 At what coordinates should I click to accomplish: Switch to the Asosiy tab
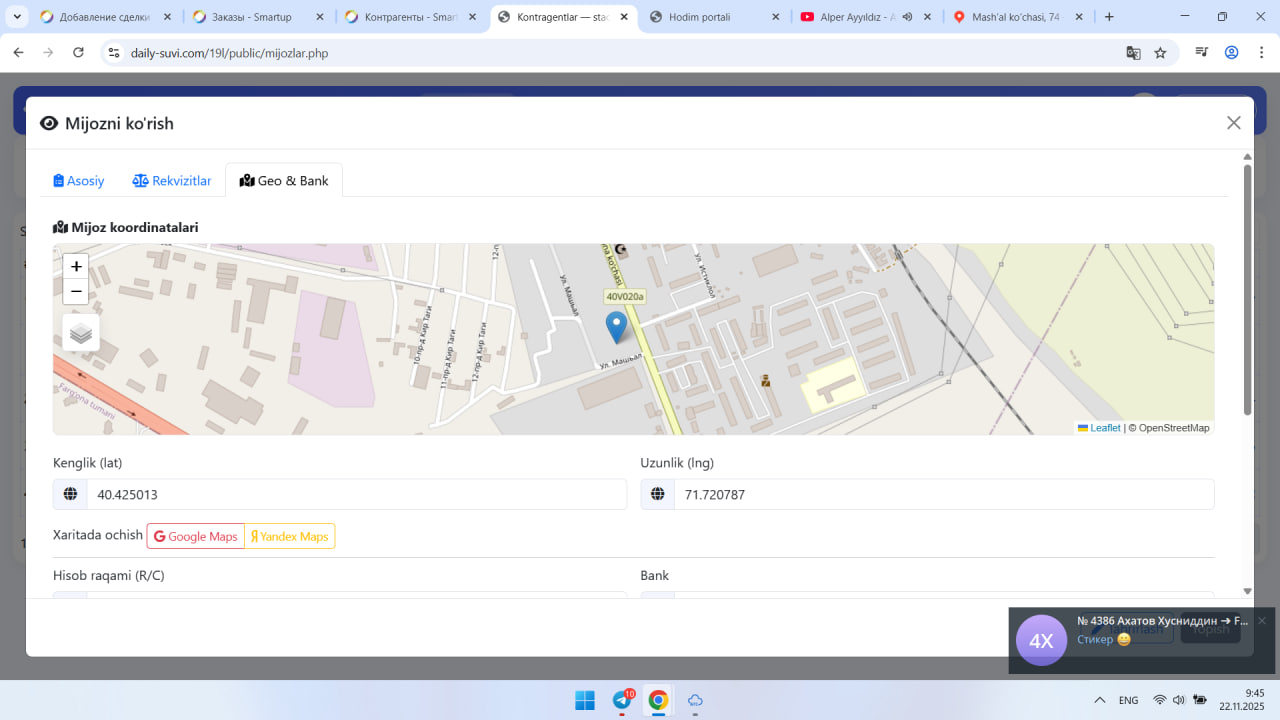click(79, 181)
